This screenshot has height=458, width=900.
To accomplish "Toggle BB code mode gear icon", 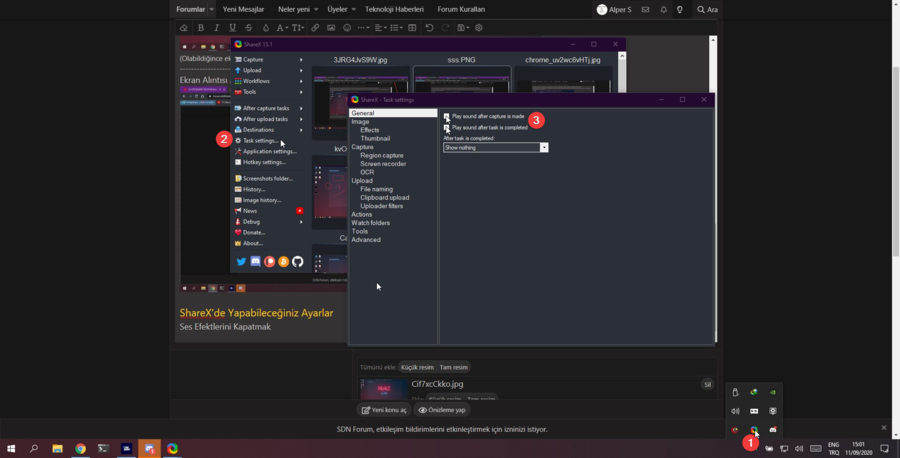I will click(x=479, y=28).
